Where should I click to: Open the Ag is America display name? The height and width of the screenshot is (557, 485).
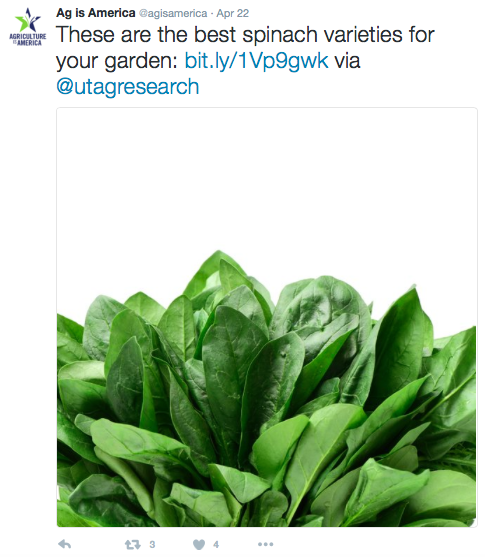pos(96,13)
